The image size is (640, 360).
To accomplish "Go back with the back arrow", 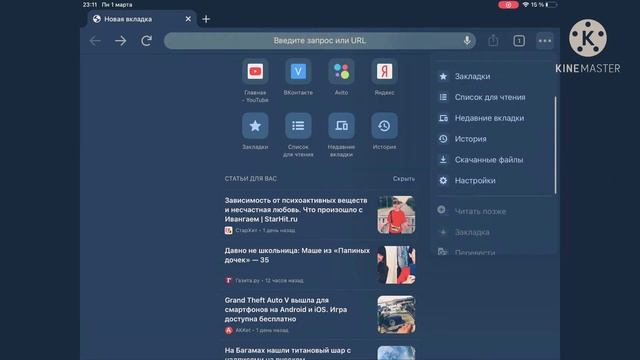I will point(95,41).
